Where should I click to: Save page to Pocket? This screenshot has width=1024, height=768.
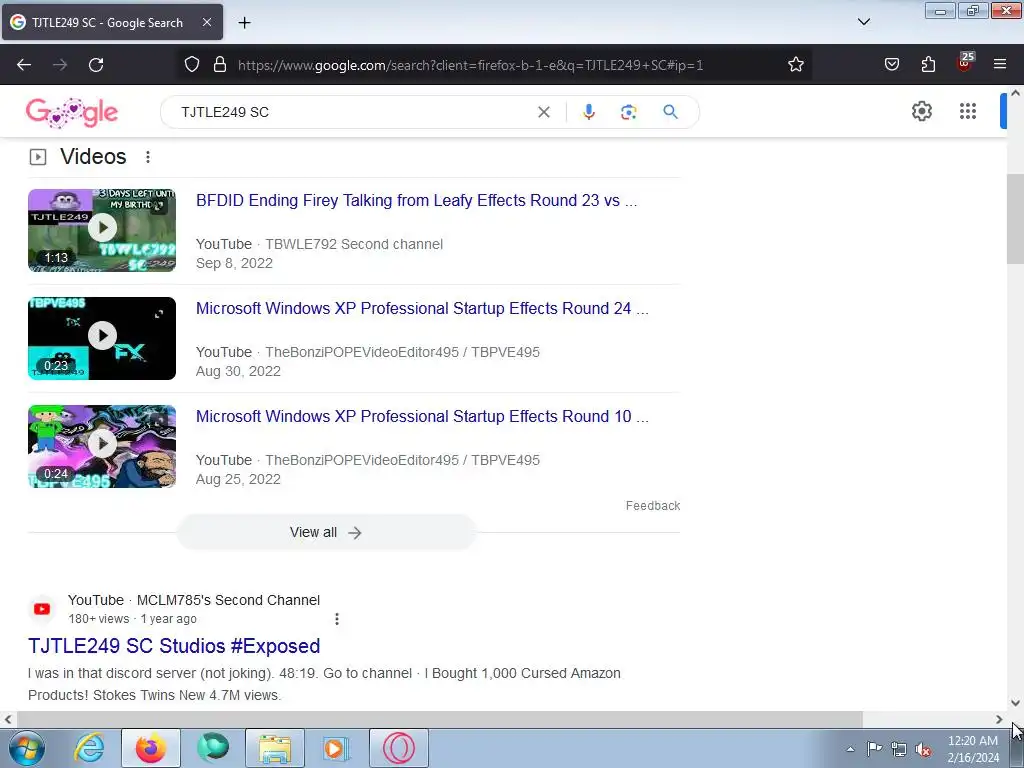tap(891, 64)
